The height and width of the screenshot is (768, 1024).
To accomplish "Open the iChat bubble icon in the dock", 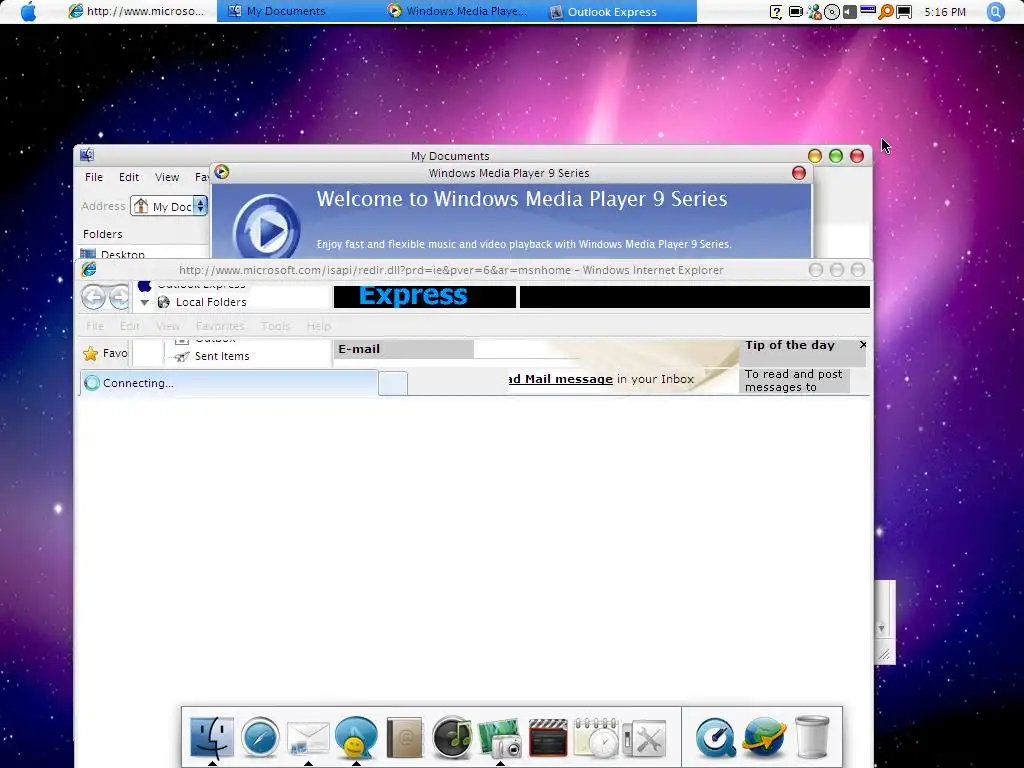I will point(356,737).
